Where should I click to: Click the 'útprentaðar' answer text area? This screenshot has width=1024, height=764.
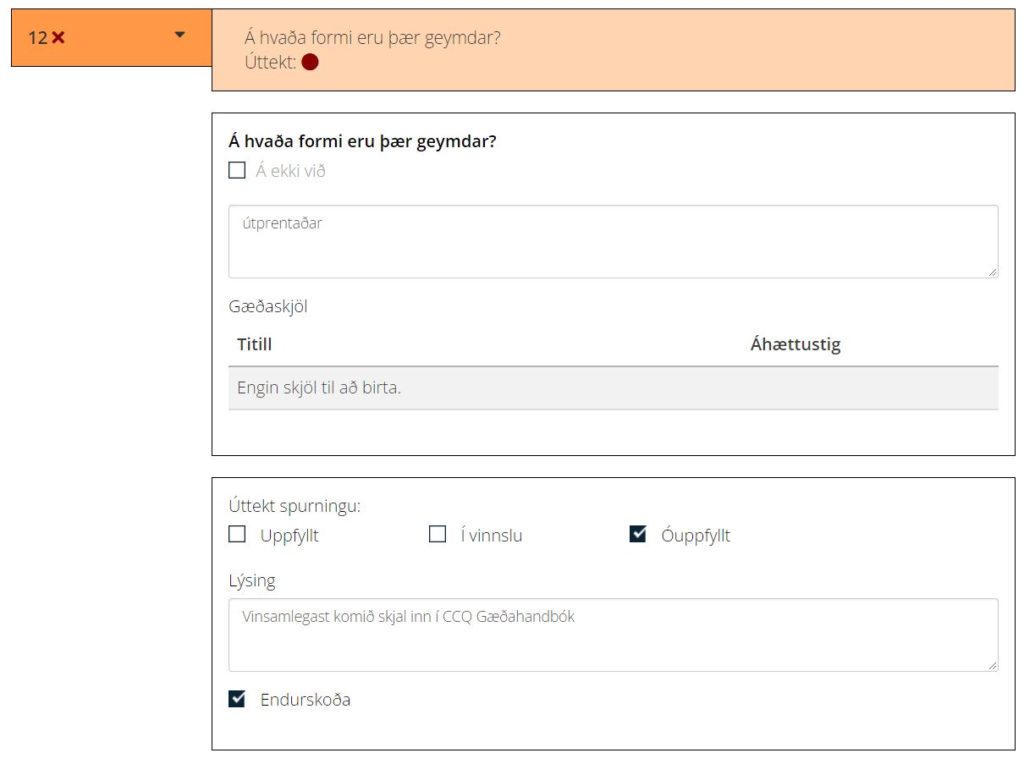click(x=613, y=242)
